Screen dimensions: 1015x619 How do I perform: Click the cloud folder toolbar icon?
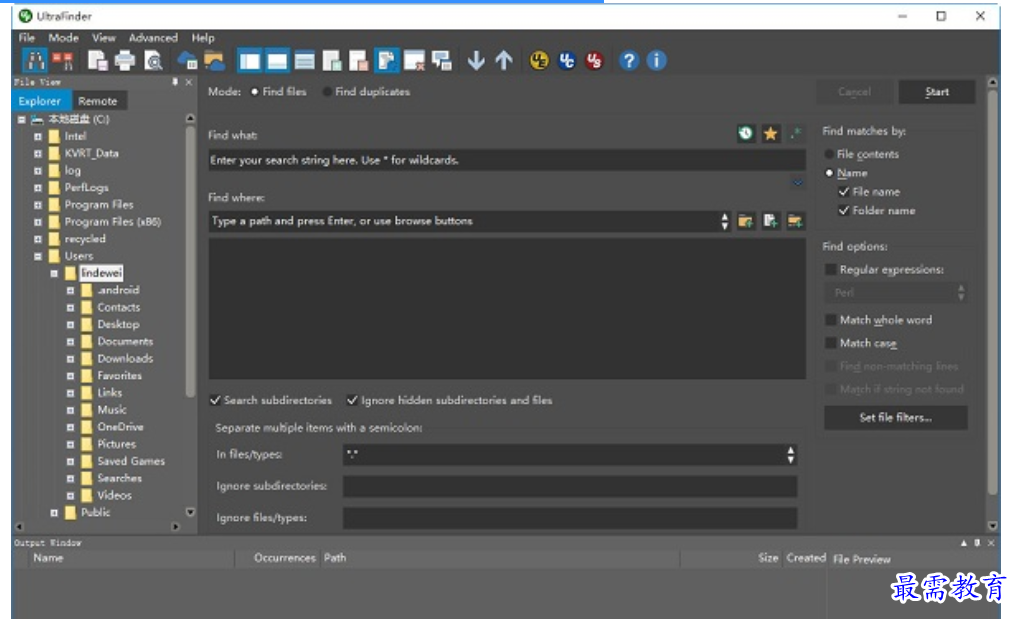point(214,61)
